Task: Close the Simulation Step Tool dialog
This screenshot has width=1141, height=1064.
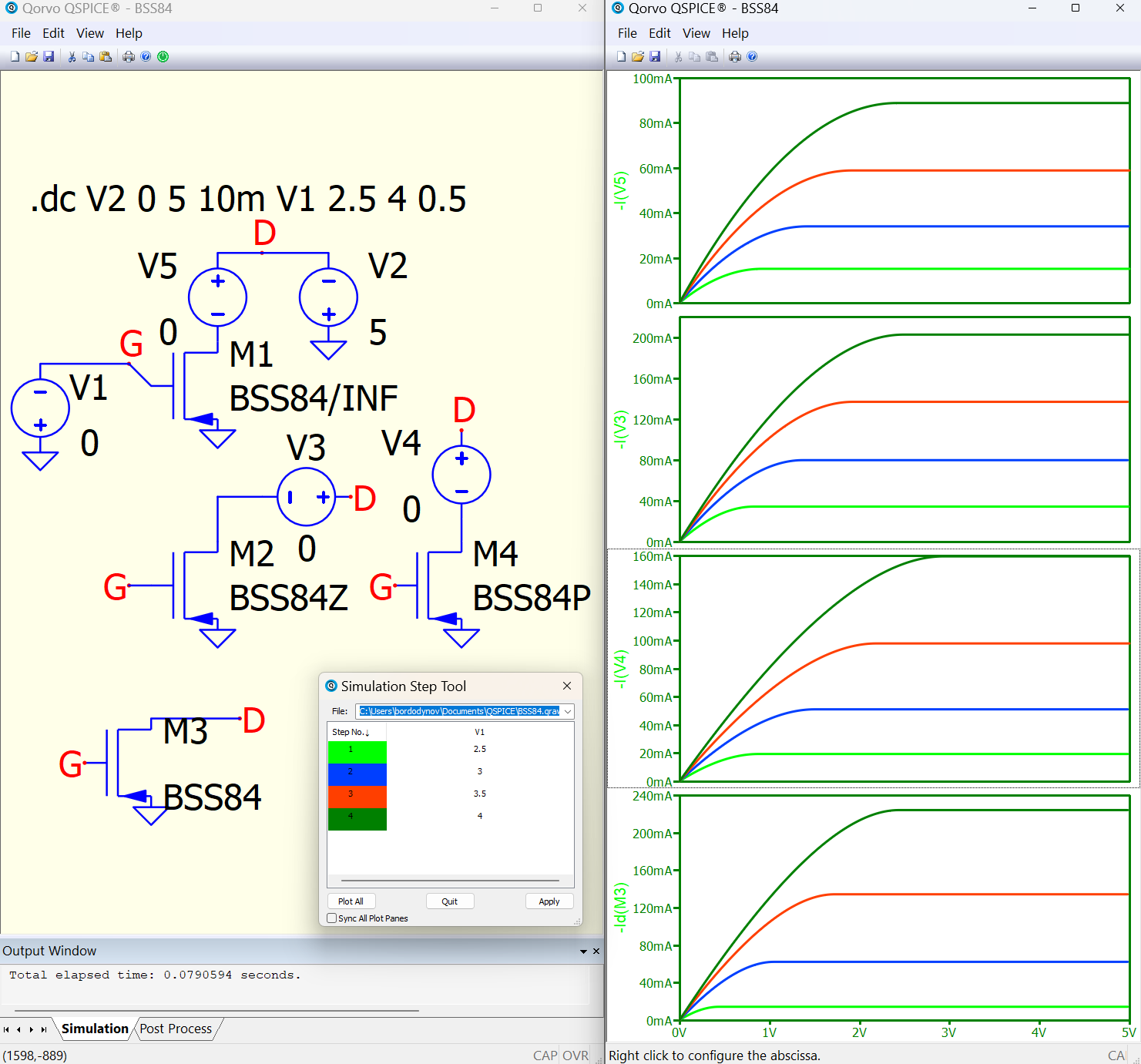Action: [567, 686]
